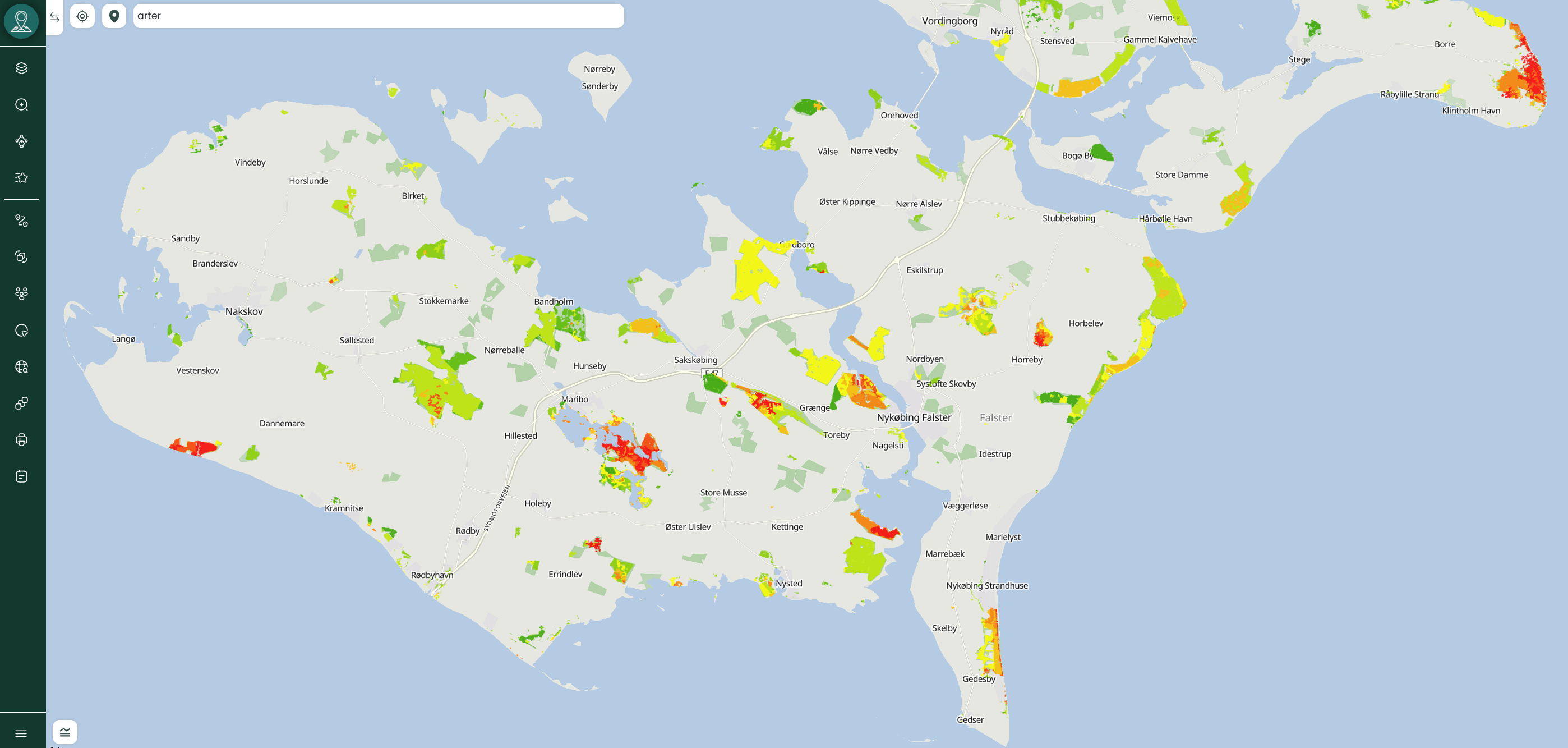Click the location marker pin button
The height and width of the screenshot is (748, 1568).
[114, 16]
